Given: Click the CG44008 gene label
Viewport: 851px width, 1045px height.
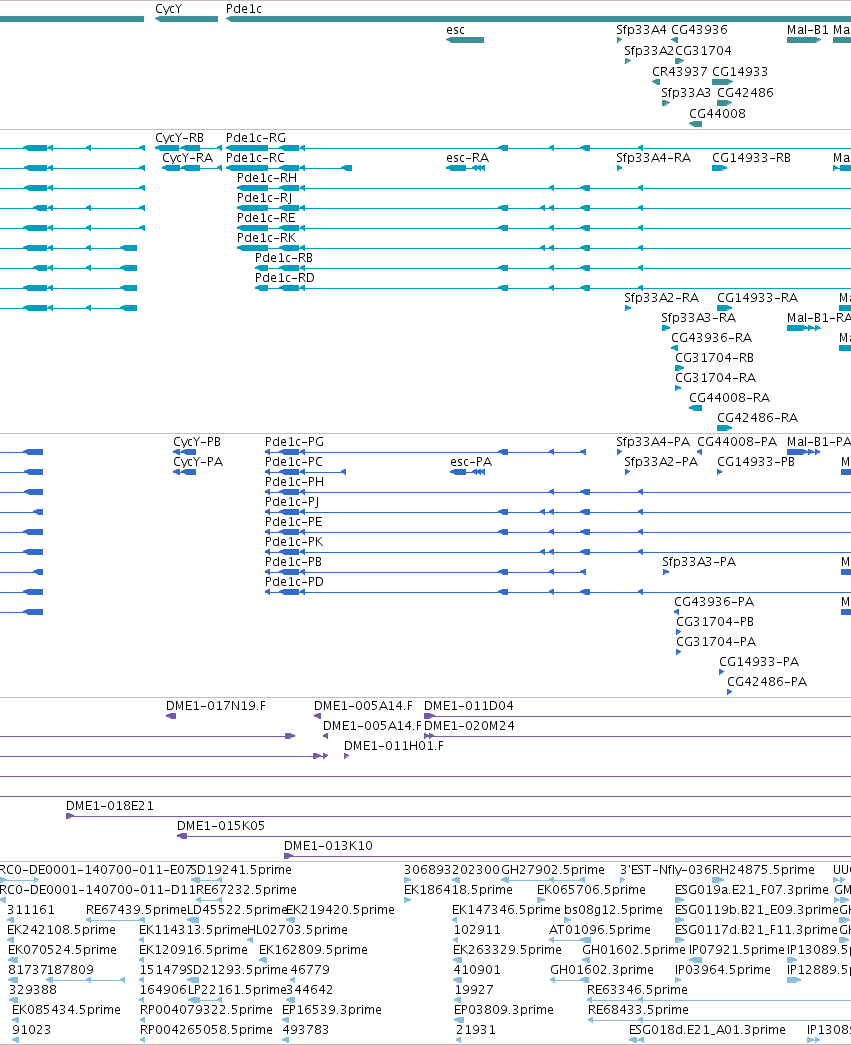Looking at the screenshot, I should point(717,114).
